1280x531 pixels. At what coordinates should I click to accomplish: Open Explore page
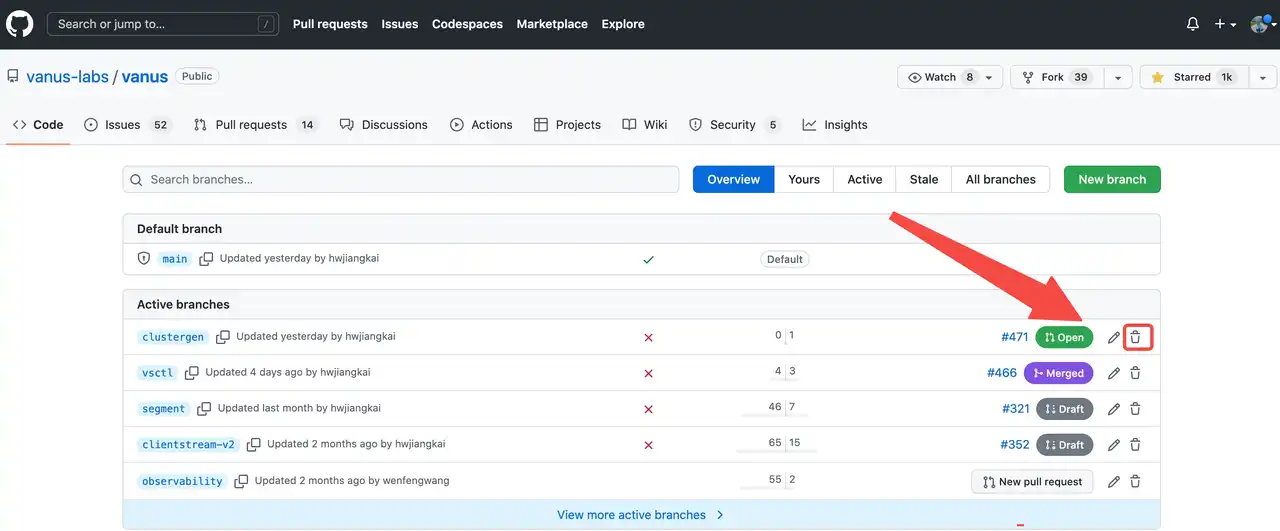tap(623, 24)
